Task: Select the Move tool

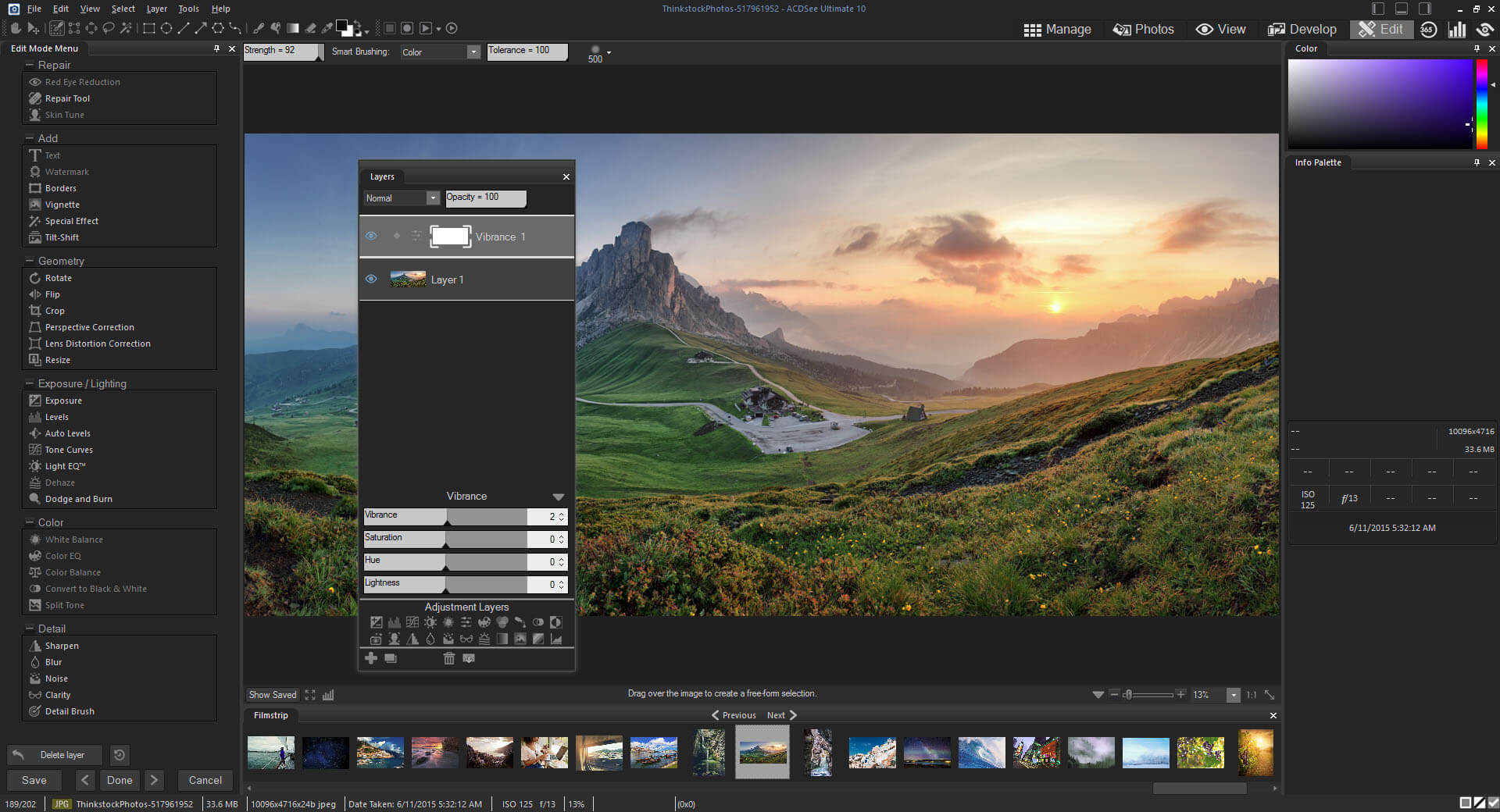Action: 33,28
